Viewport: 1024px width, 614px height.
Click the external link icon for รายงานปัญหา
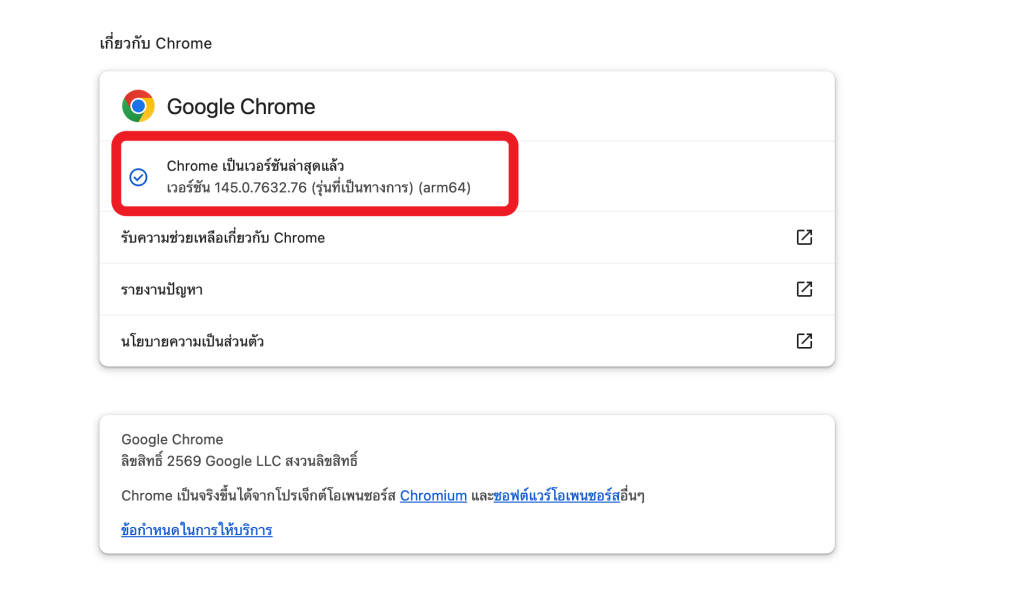(804, 289)
